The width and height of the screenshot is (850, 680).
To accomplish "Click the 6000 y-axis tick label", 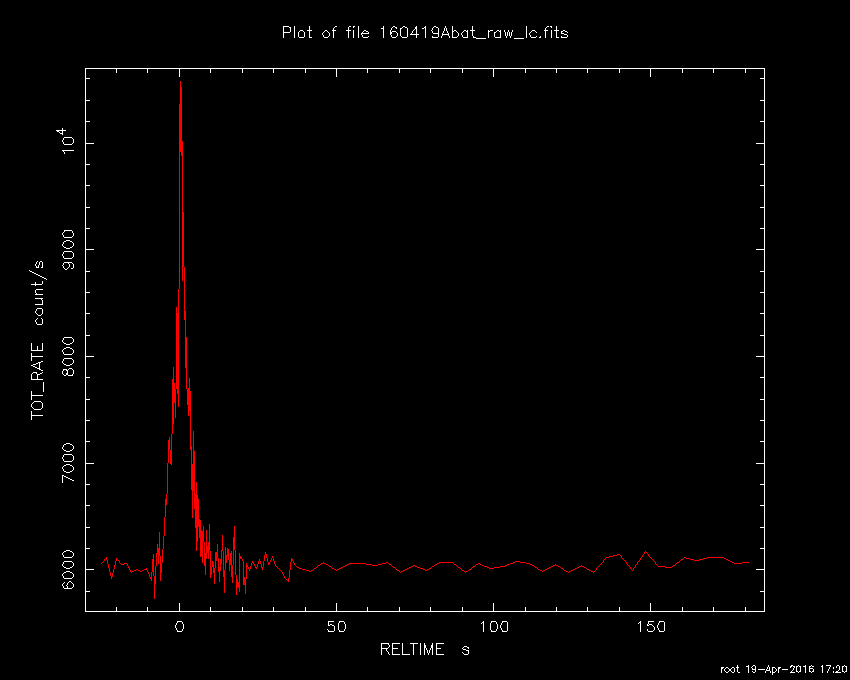I will point(69,569).
